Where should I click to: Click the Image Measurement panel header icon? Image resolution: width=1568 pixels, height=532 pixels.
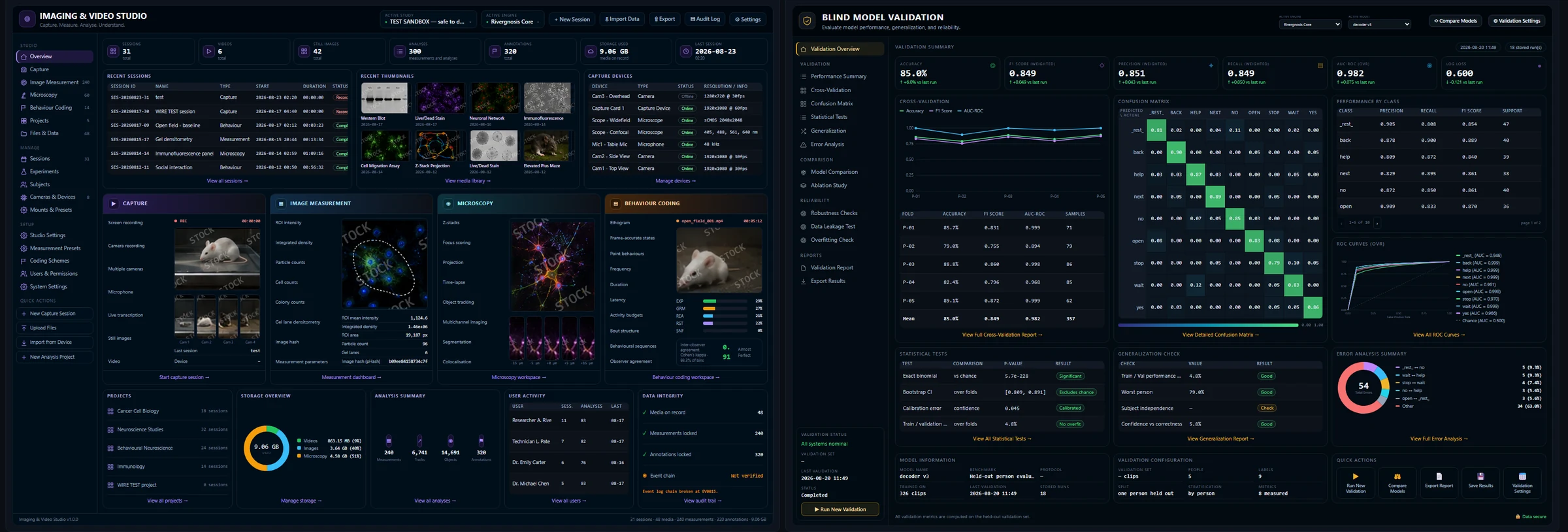(x=281, y=203)
